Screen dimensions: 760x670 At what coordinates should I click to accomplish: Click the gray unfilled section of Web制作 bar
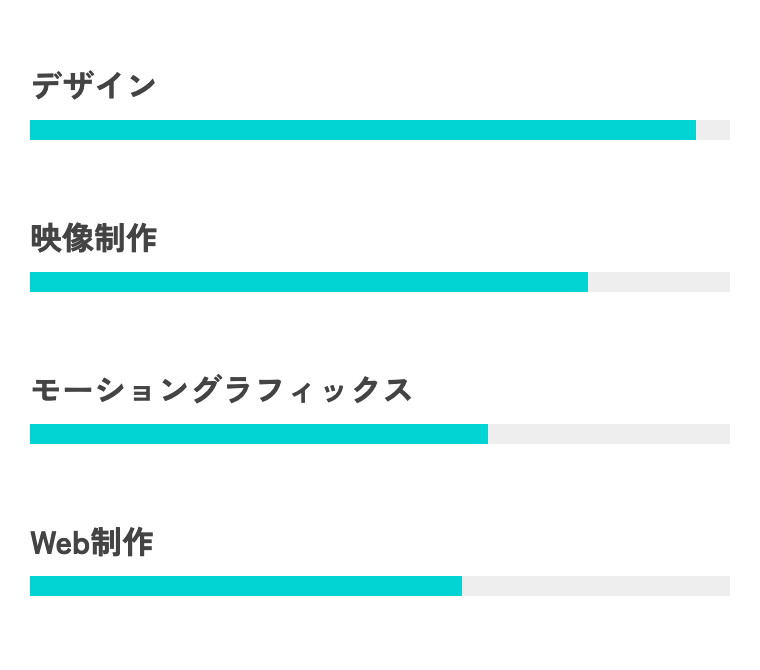[596, 586]
